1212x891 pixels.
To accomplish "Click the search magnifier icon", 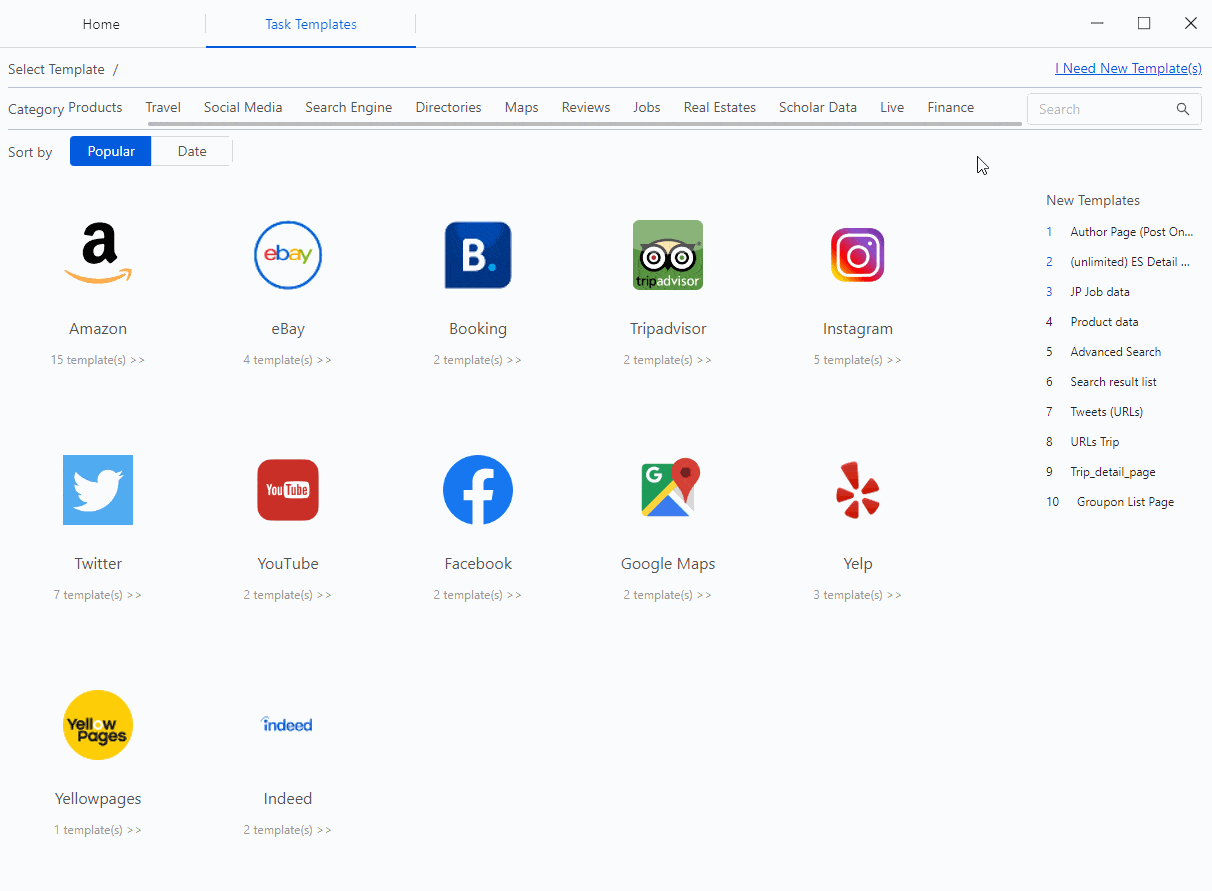I will 1183,109.
